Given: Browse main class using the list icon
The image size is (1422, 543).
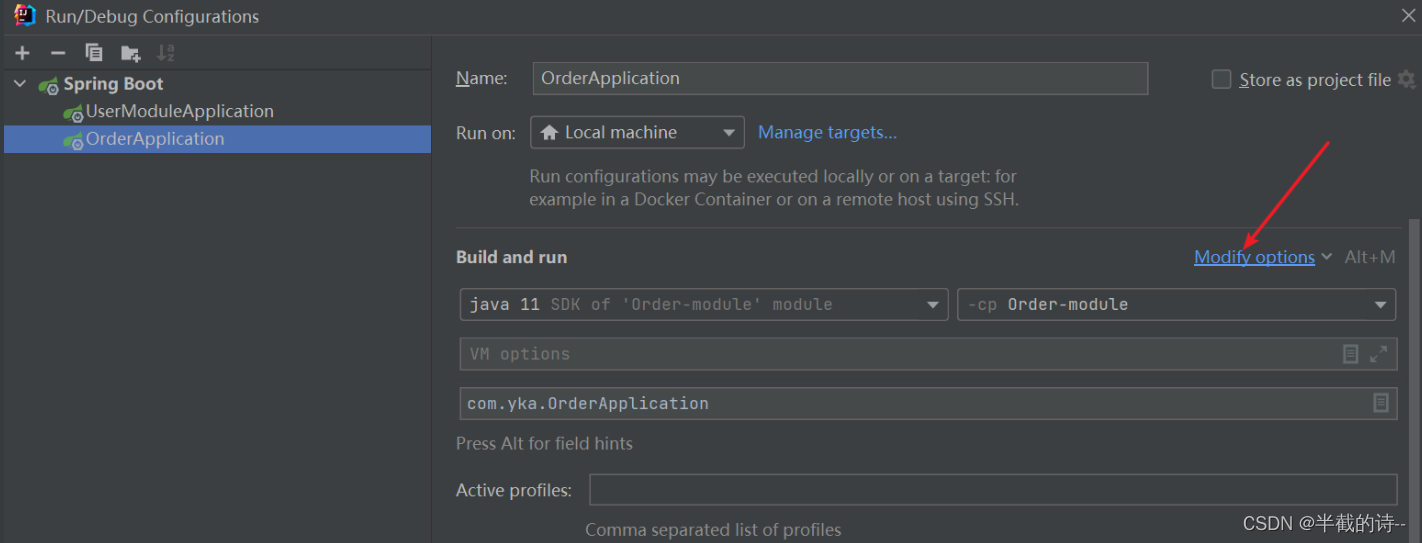Looking at the screenshot, I should pos(1380,403).
